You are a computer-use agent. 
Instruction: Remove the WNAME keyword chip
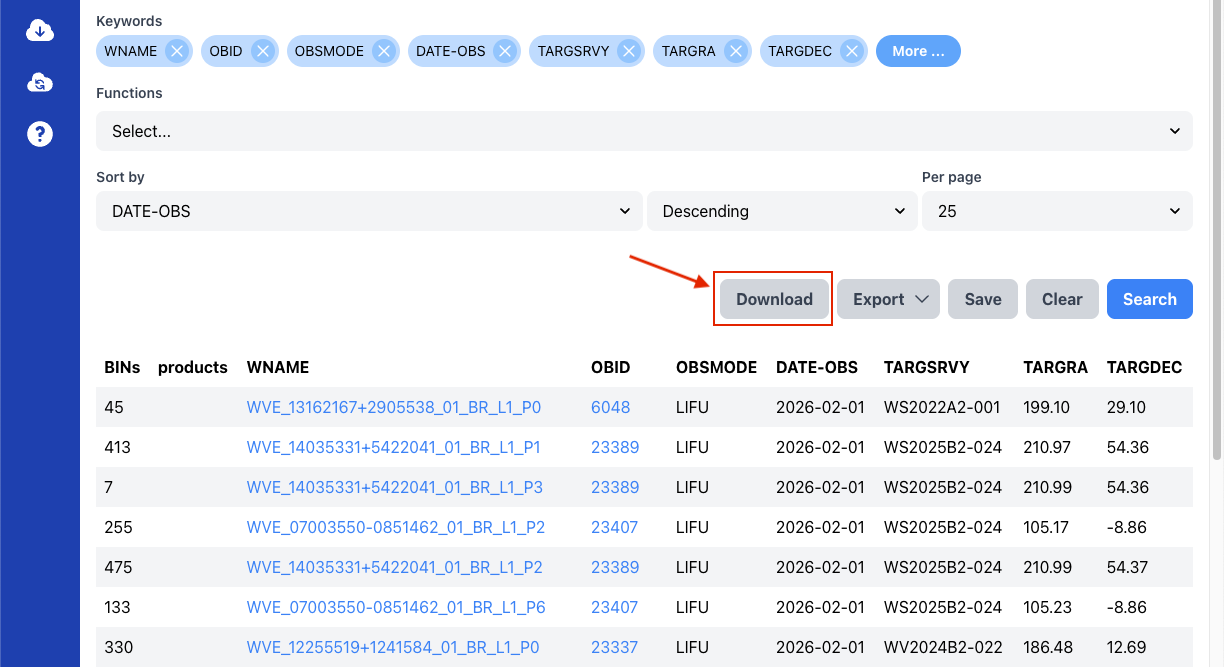click(177, 51)
